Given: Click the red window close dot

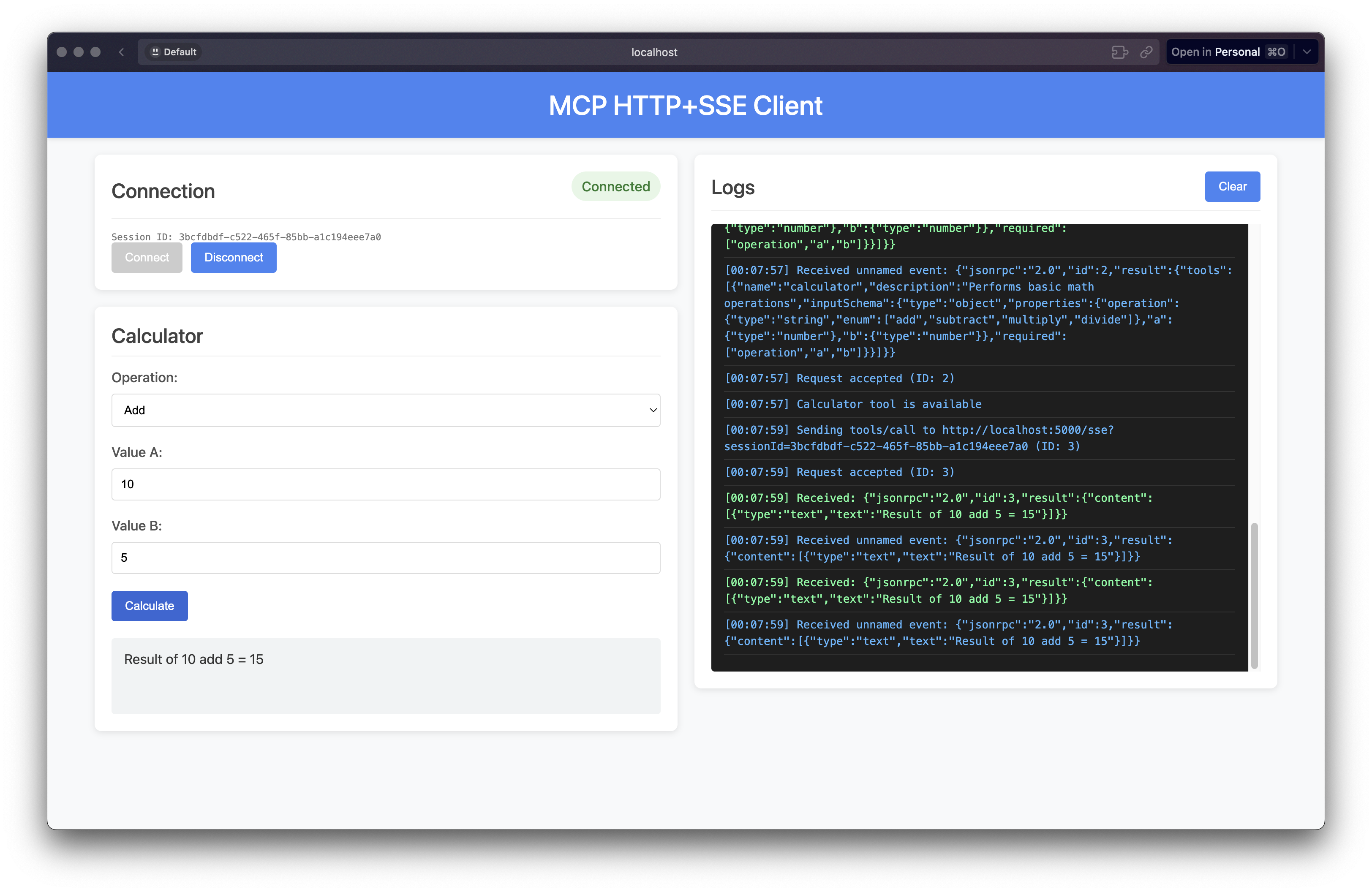Looking at the screenshot, I should [x=62, y=52].
